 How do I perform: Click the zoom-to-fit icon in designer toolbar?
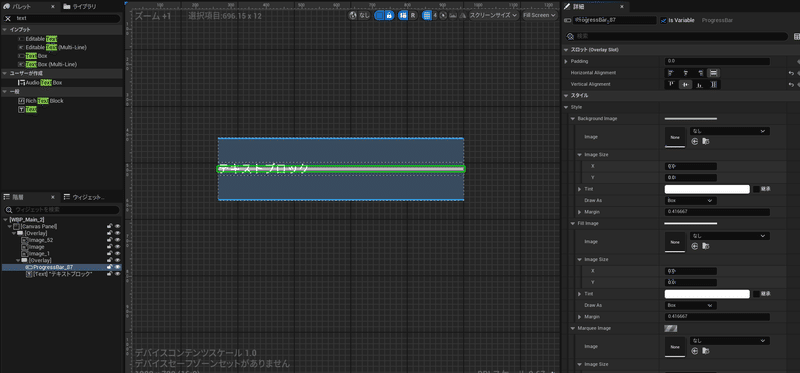click(443, 15)
